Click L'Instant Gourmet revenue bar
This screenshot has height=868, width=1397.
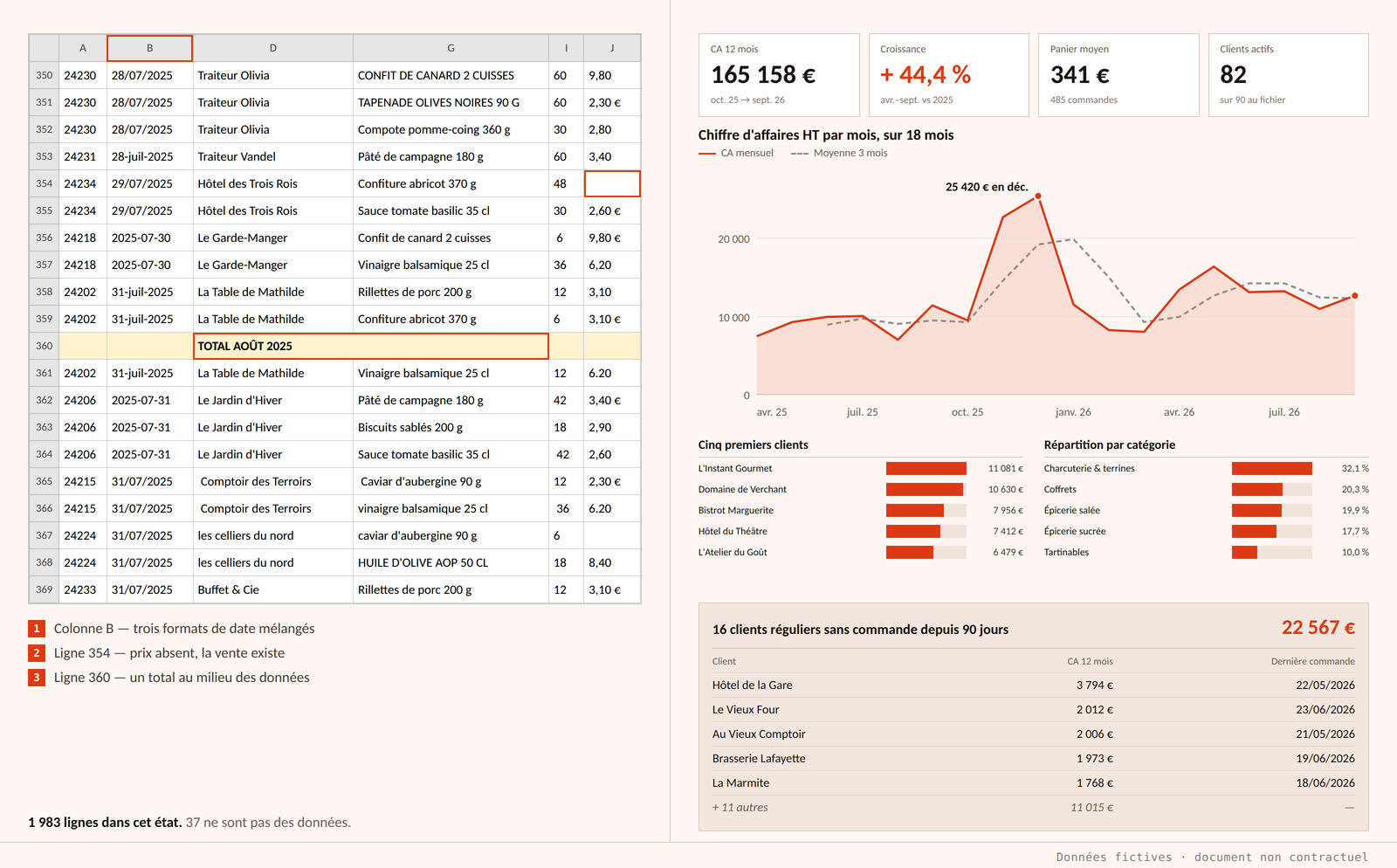coord(926,469)
